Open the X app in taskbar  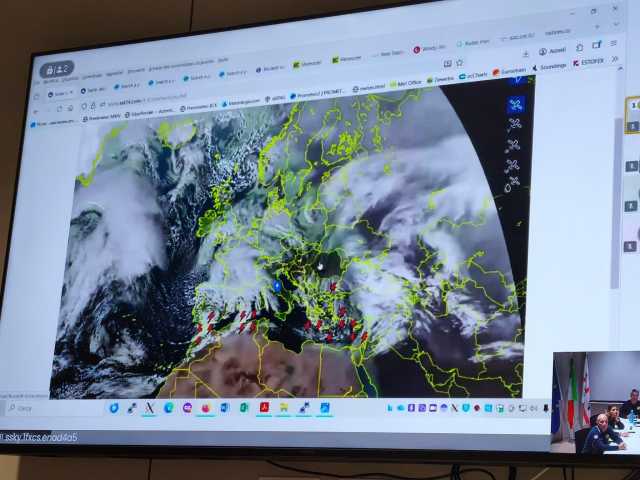(150, 408)
